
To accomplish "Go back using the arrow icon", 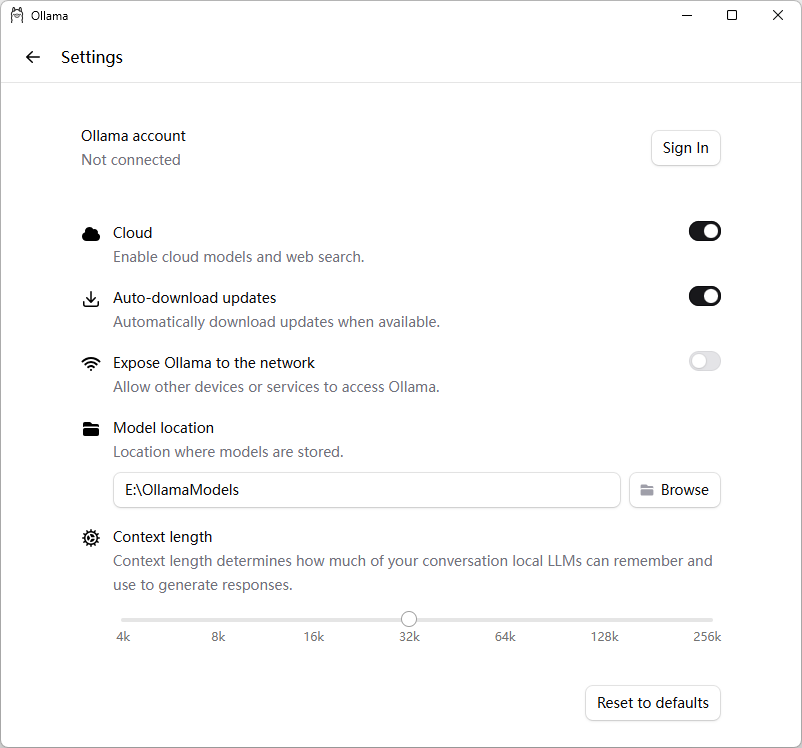I will 33,57.
